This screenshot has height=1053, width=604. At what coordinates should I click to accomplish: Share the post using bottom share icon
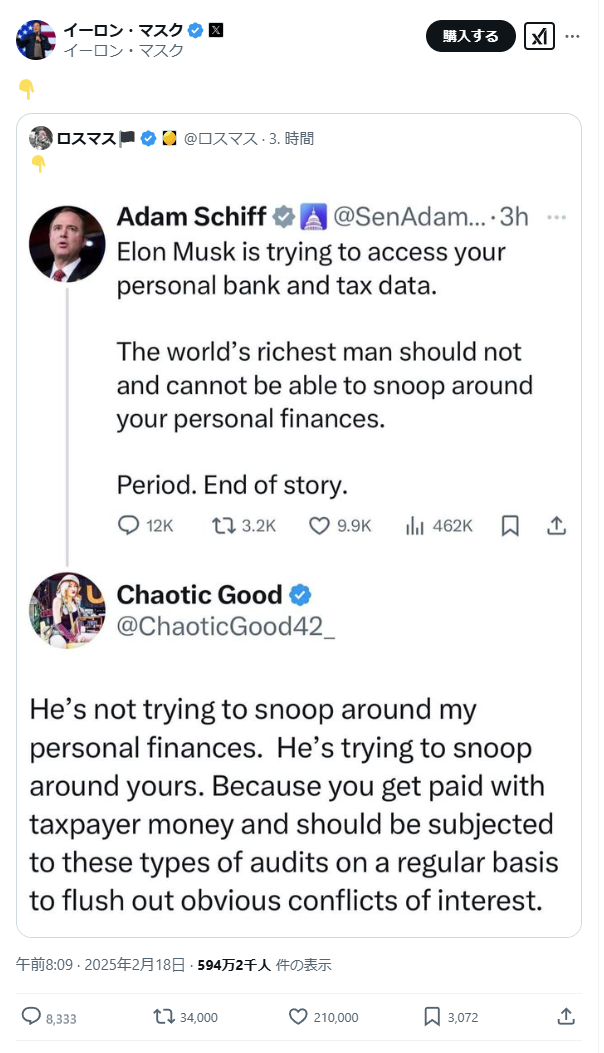[x=566, y=1016]
